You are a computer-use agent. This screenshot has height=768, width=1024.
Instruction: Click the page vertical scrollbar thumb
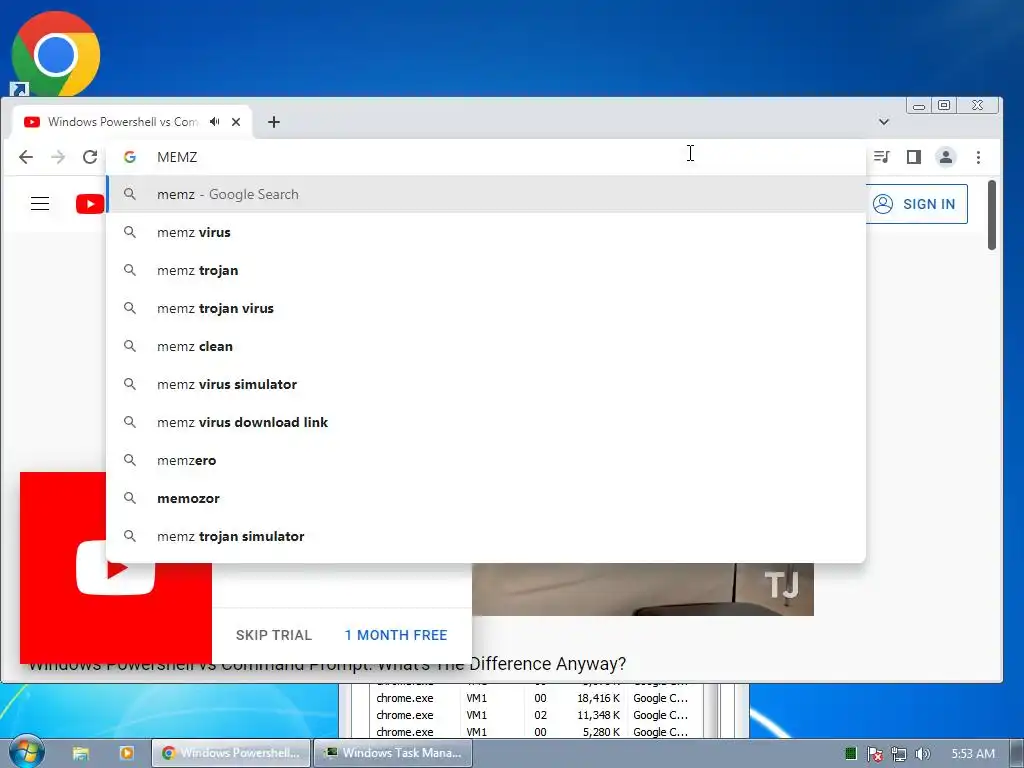[991, 215]
